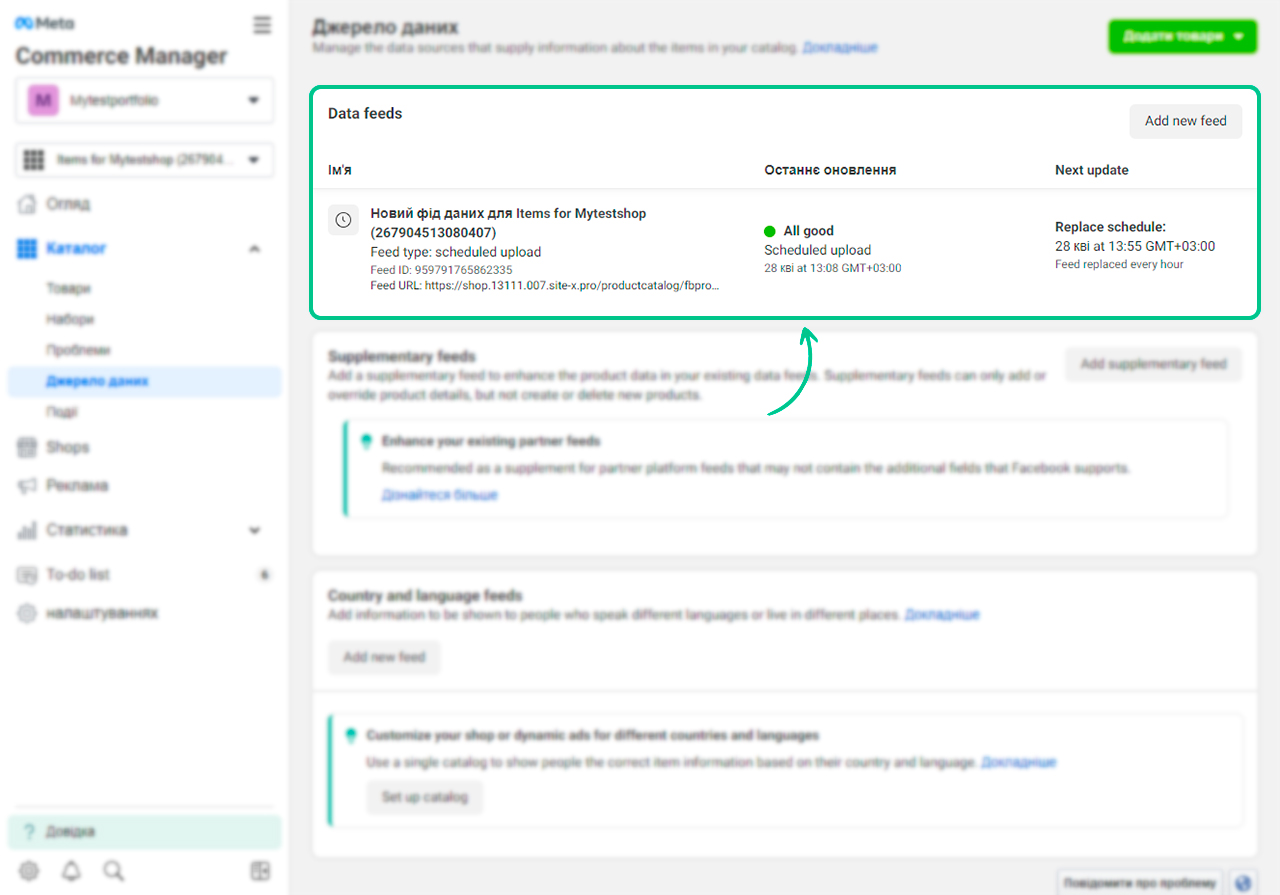Click the clock icon beside the feed name
Image resolution: width=1280 pixels, height=895 pixels.
point(343,220)
